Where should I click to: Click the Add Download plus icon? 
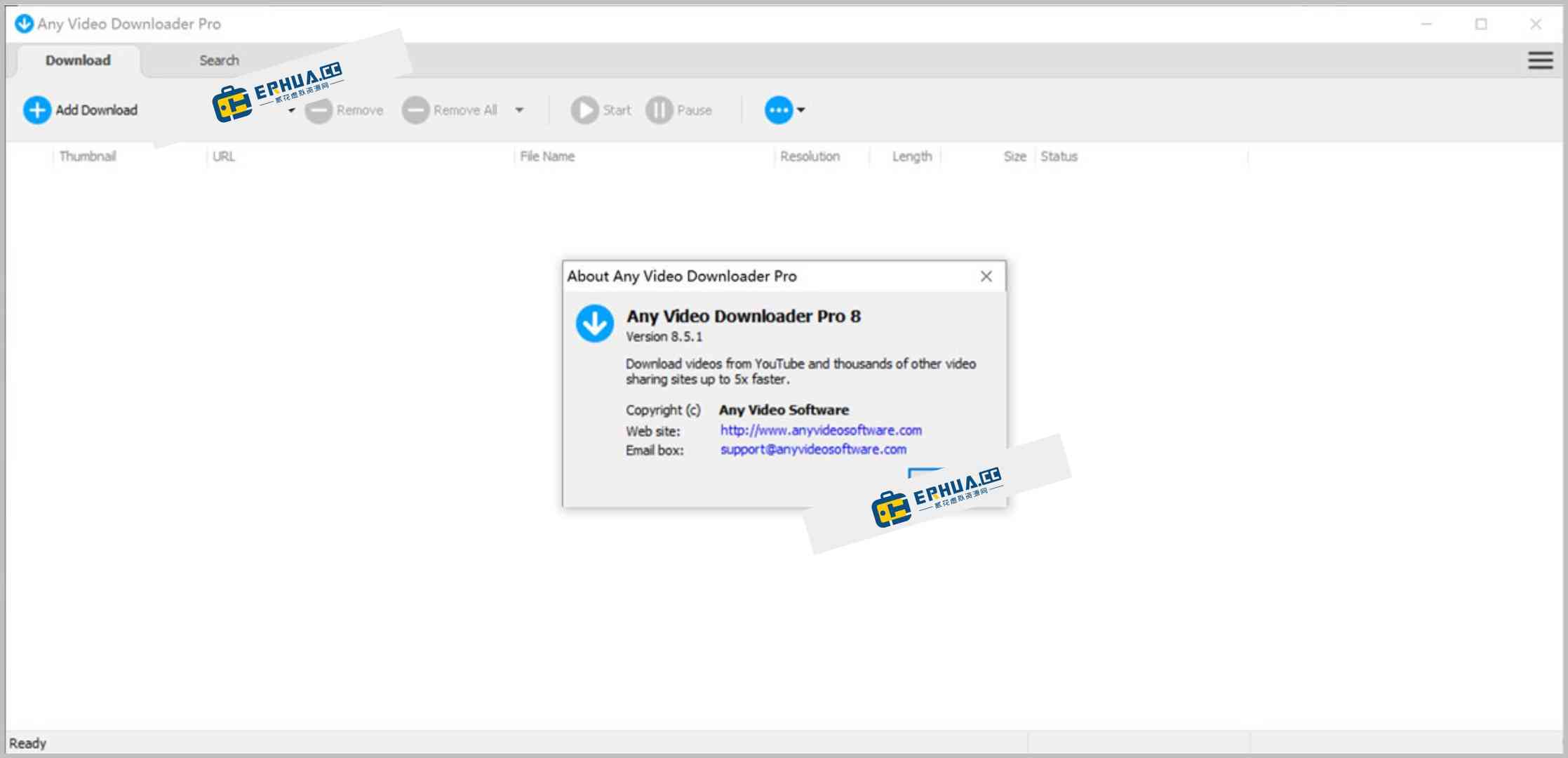point(38,109)
